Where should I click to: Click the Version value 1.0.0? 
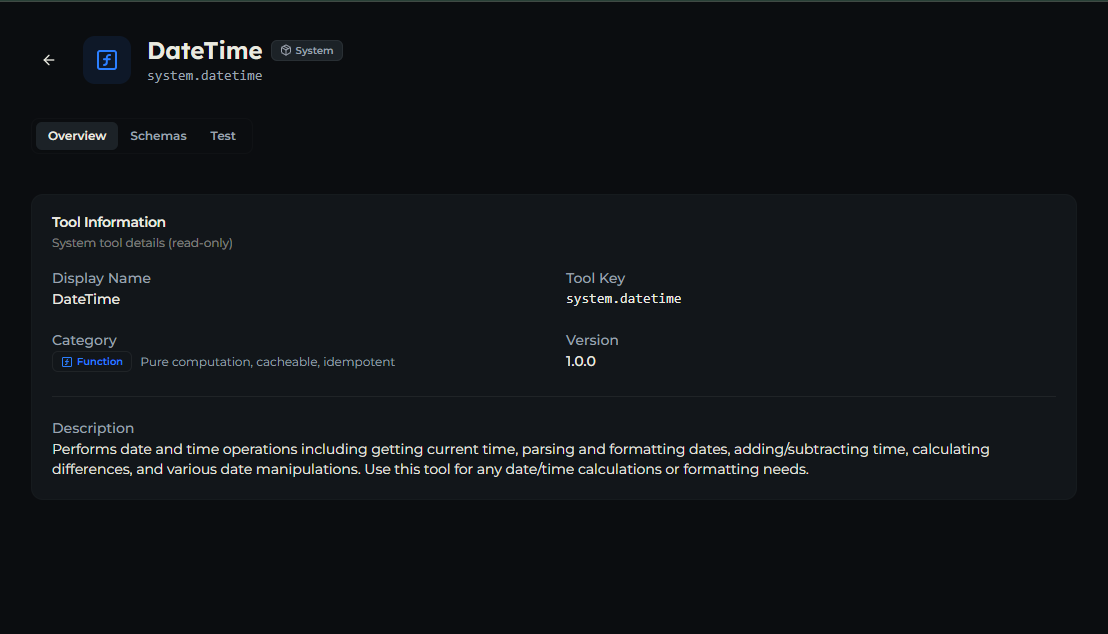point(581,361)
